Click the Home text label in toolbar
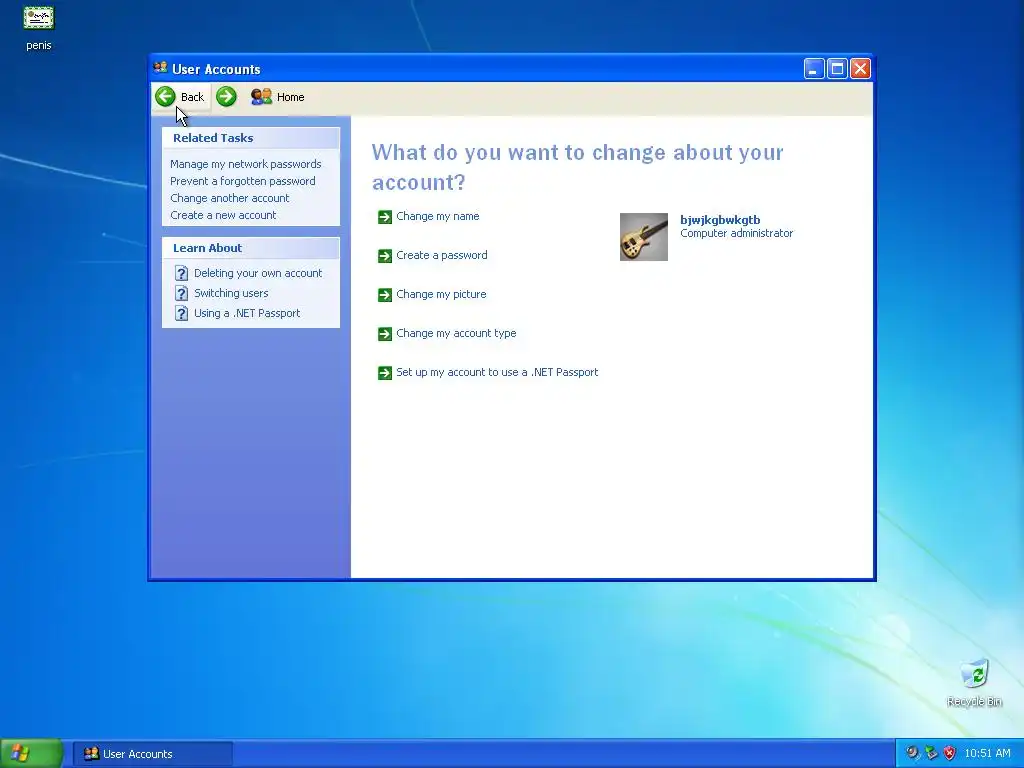This screenshot has height=768, width=1024. point(291,97)
